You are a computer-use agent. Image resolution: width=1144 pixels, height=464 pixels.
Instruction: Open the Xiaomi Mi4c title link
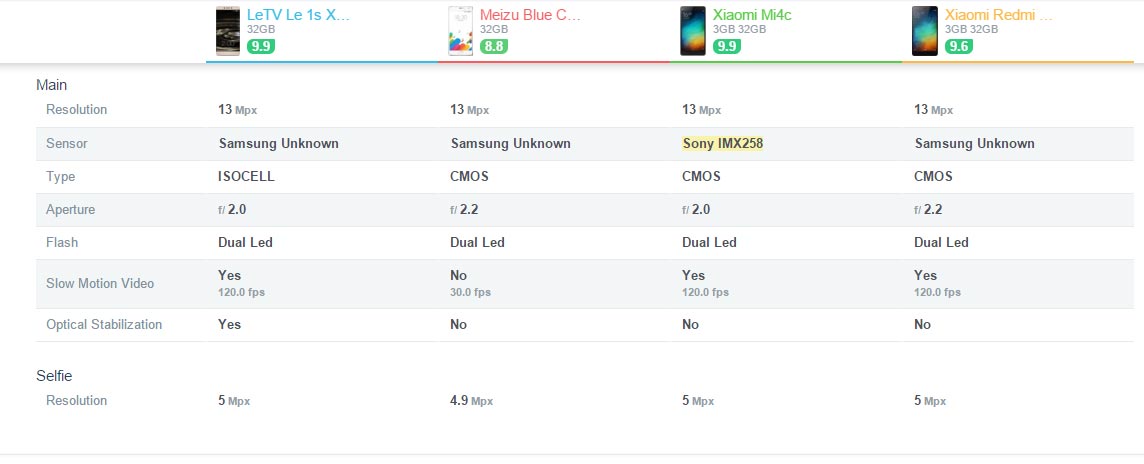tap(752, 15)
